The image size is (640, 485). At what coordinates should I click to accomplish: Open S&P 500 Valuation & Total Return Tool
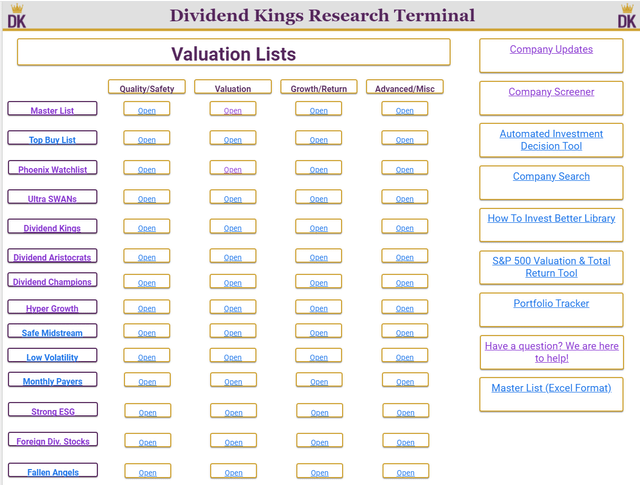point(551,267)
